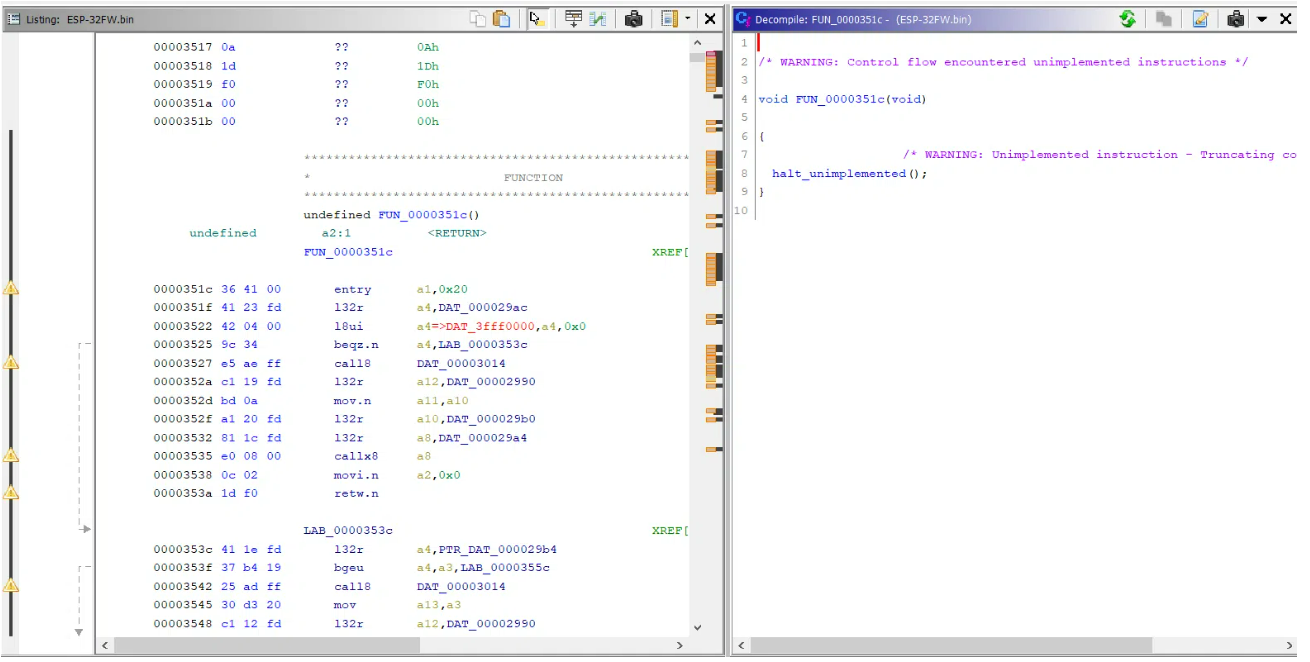Click the warning bookmark beside address 0000351c
Screen dimensions: 1310x662
(11, 288)
